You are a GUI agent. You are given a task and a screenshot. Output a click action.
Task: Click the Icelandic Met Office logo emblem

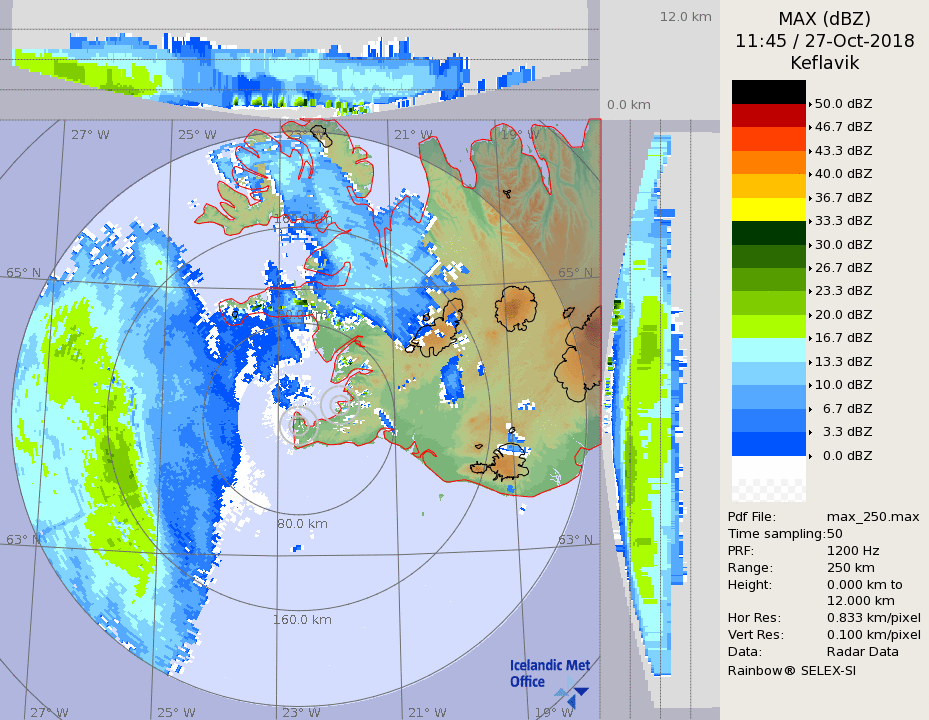571,691
